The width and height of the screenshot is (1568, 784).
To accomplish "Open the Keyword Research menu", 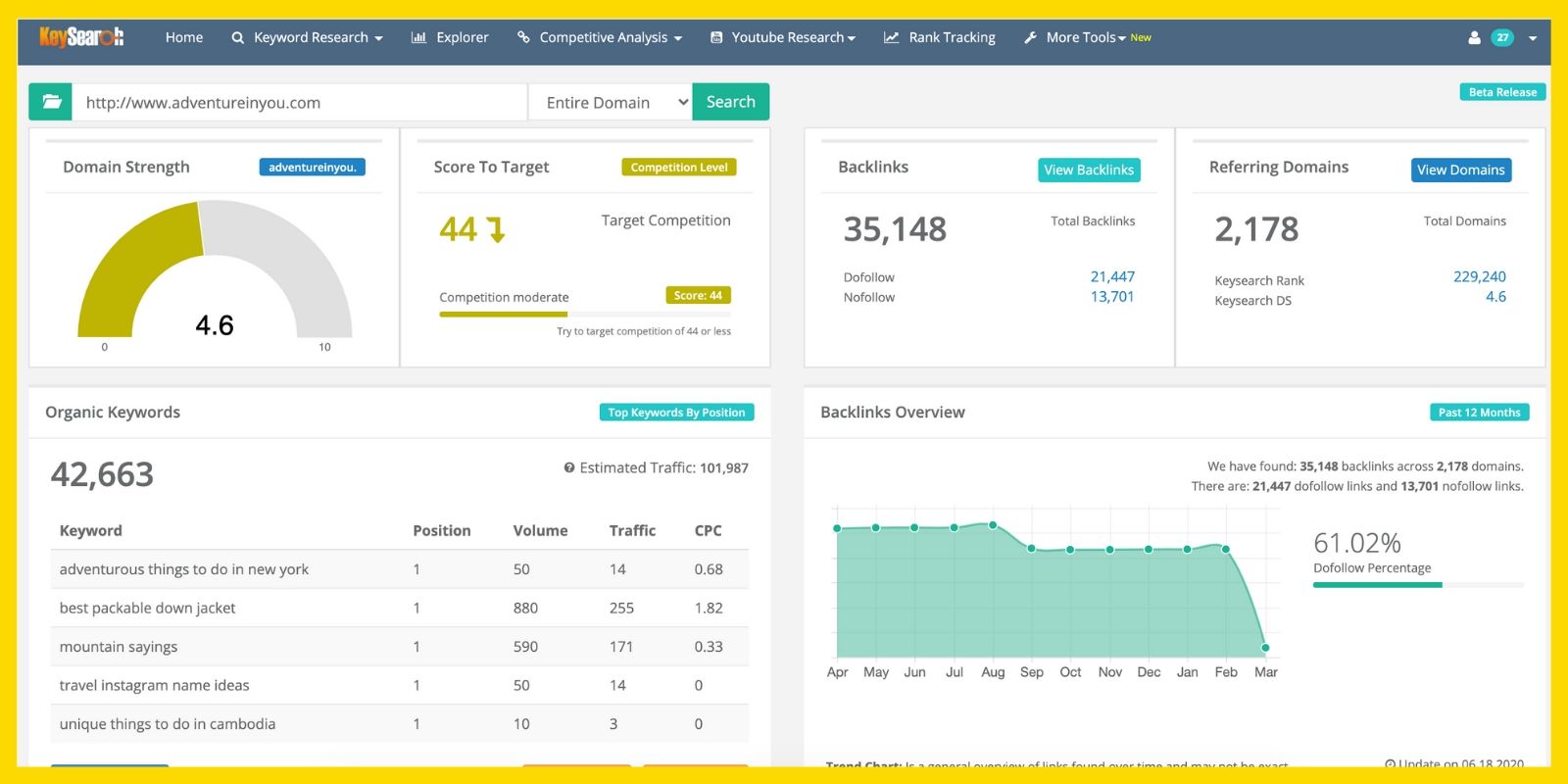I will point(307,37).
